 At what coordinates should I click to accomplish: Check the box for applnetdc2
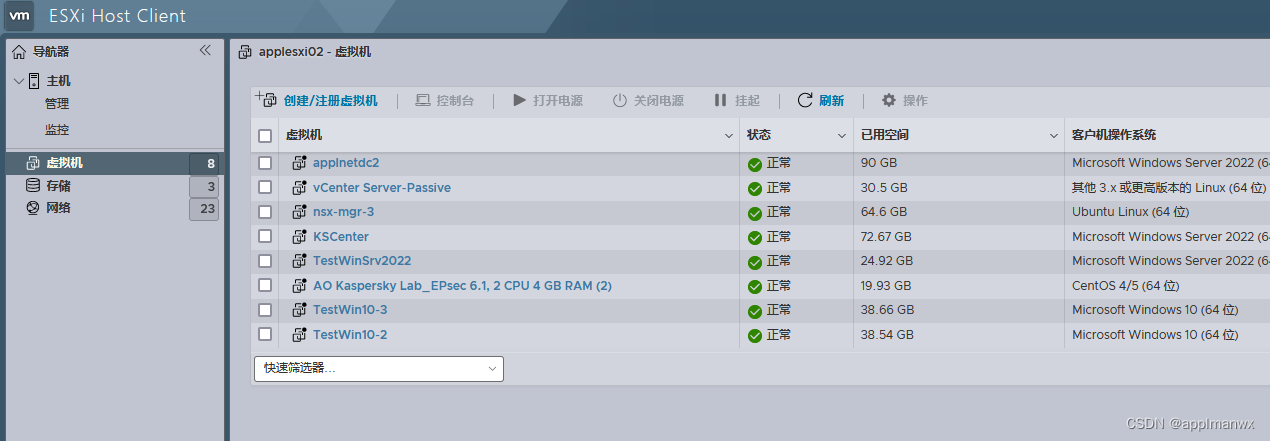point(265,163)
